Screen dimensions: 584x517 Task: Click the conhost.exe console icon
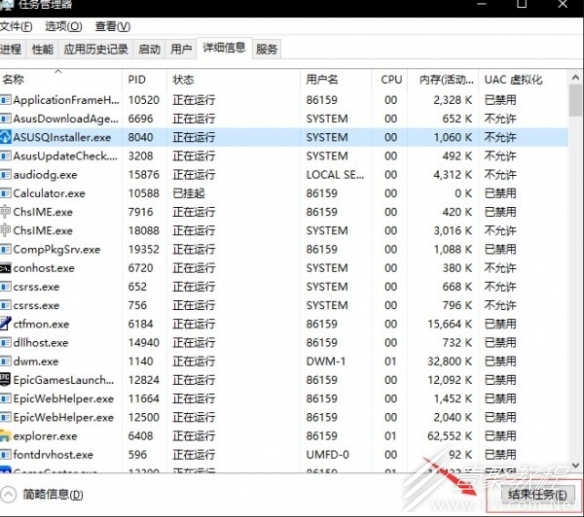coord(5,268)
